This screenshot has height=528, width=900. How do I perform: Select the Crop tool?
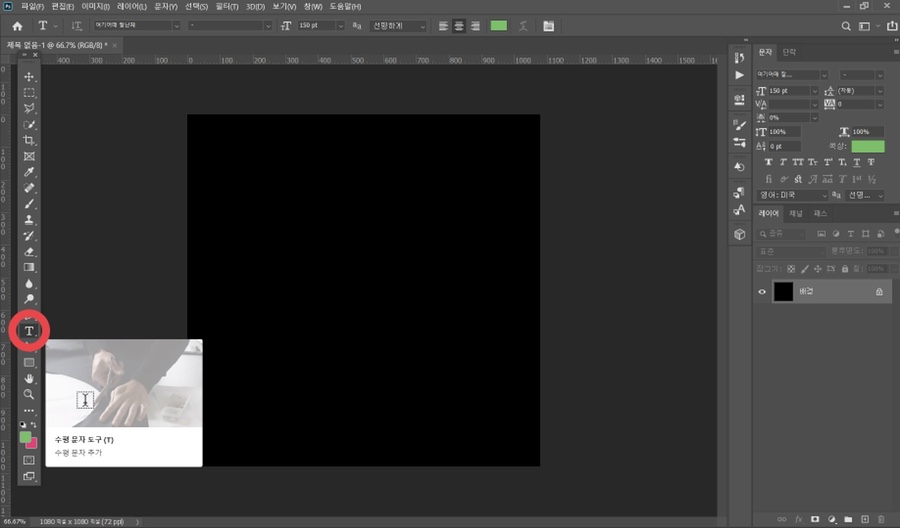click(x=29, y=140)
